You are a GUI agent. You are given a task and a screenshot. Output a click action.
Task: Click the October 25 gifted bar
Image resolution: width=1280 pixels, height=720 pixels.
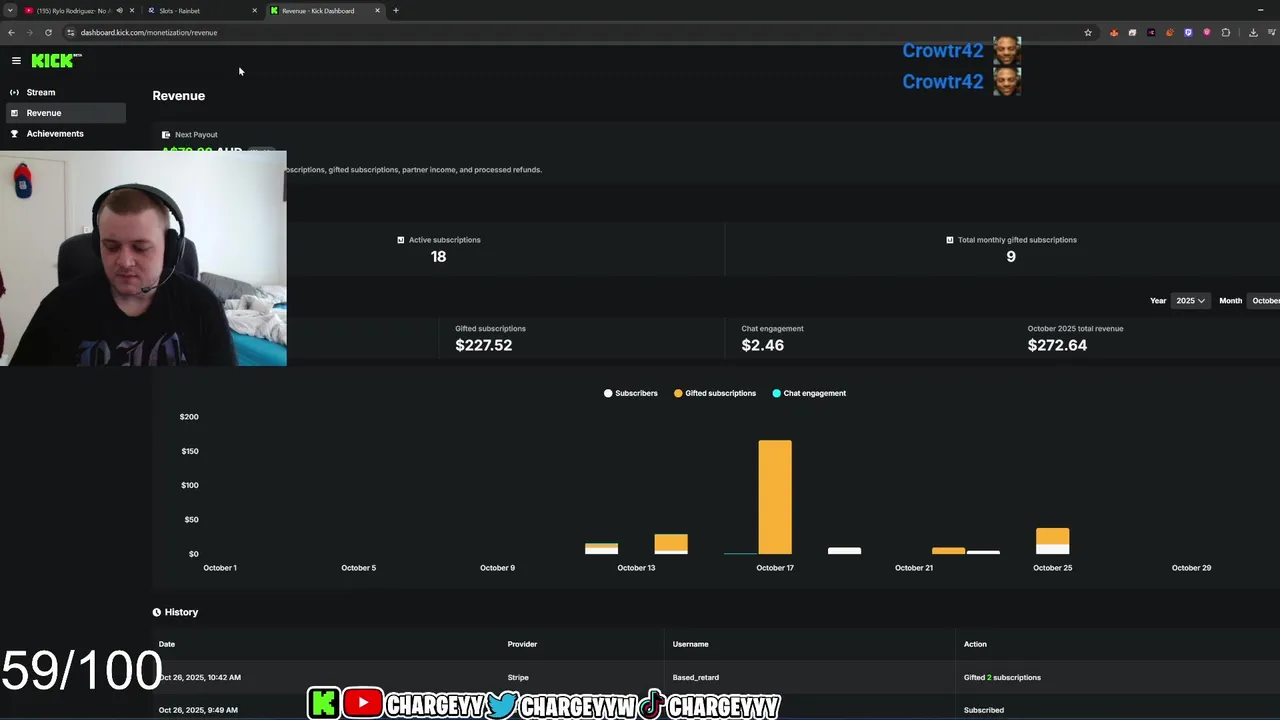tap(1052, 536)
